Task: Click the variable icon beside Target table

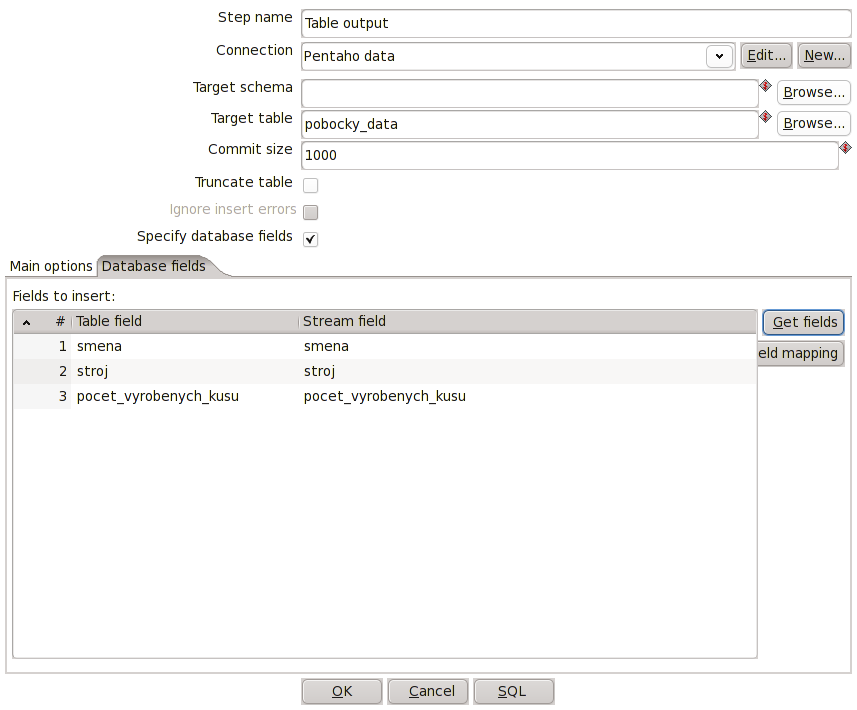Action: click(766, 117)
